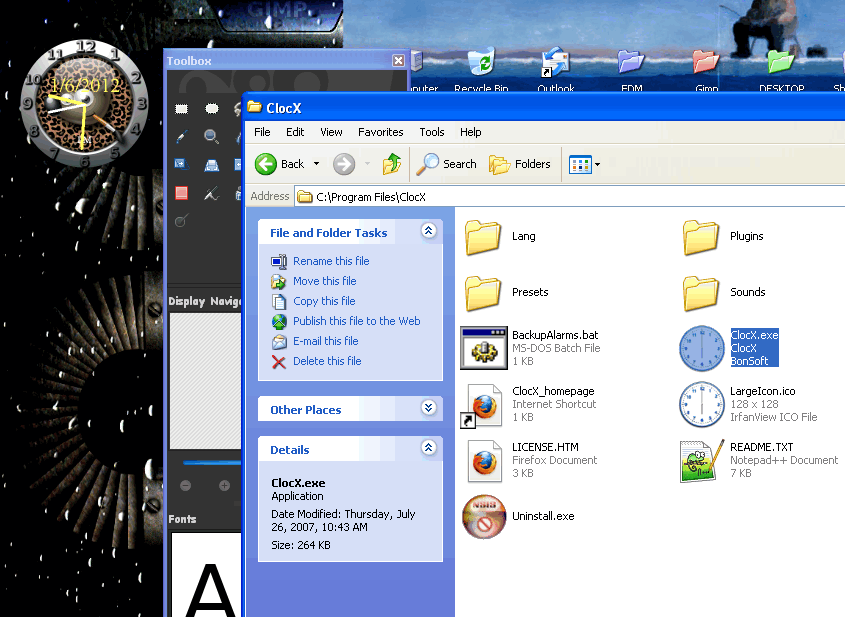Click the Display Navigation preview thumbnail
The width and height of the screenshot is (845, 617).
(205, 381)
